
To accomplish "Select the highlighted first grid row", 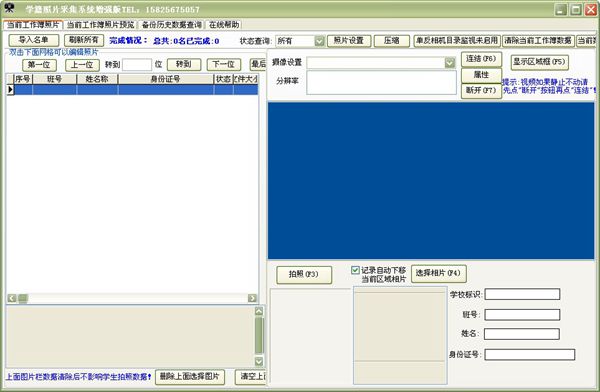I will 136,90.
